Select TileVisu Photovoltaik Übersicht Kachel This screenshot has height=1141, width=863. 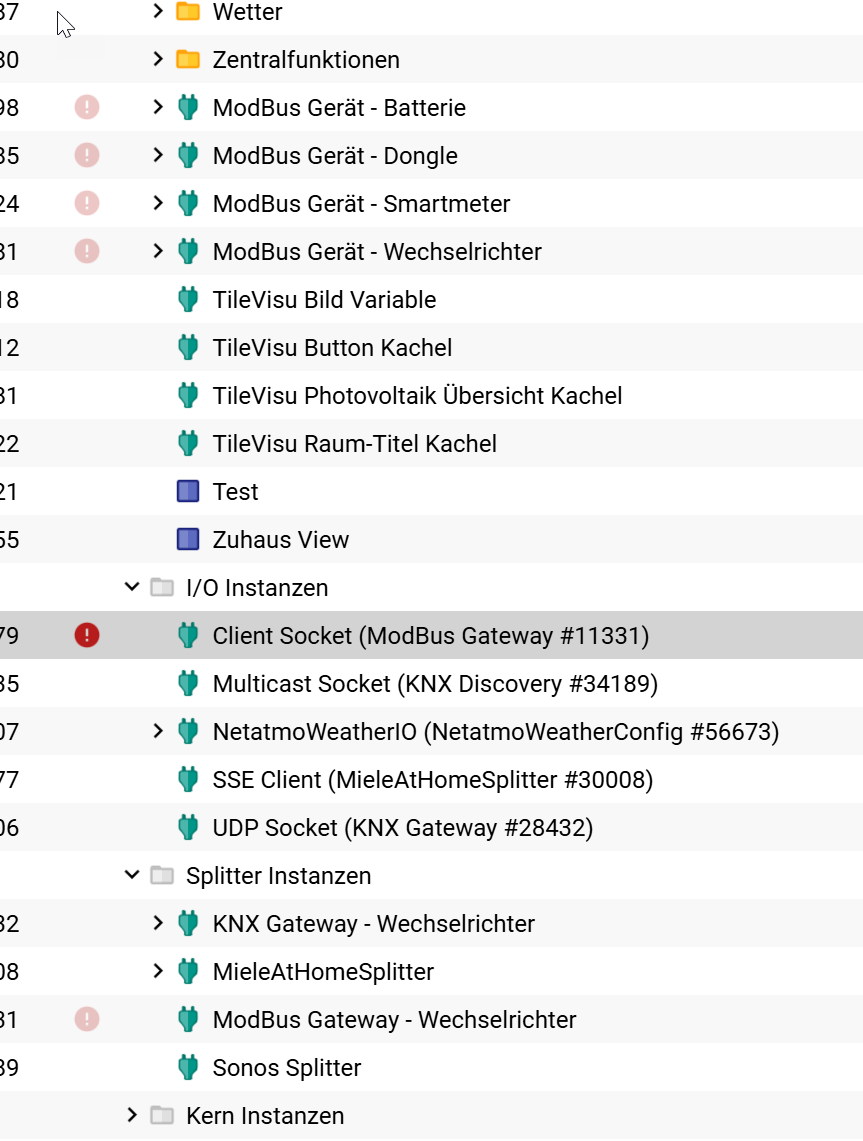[x=417, y=396]
